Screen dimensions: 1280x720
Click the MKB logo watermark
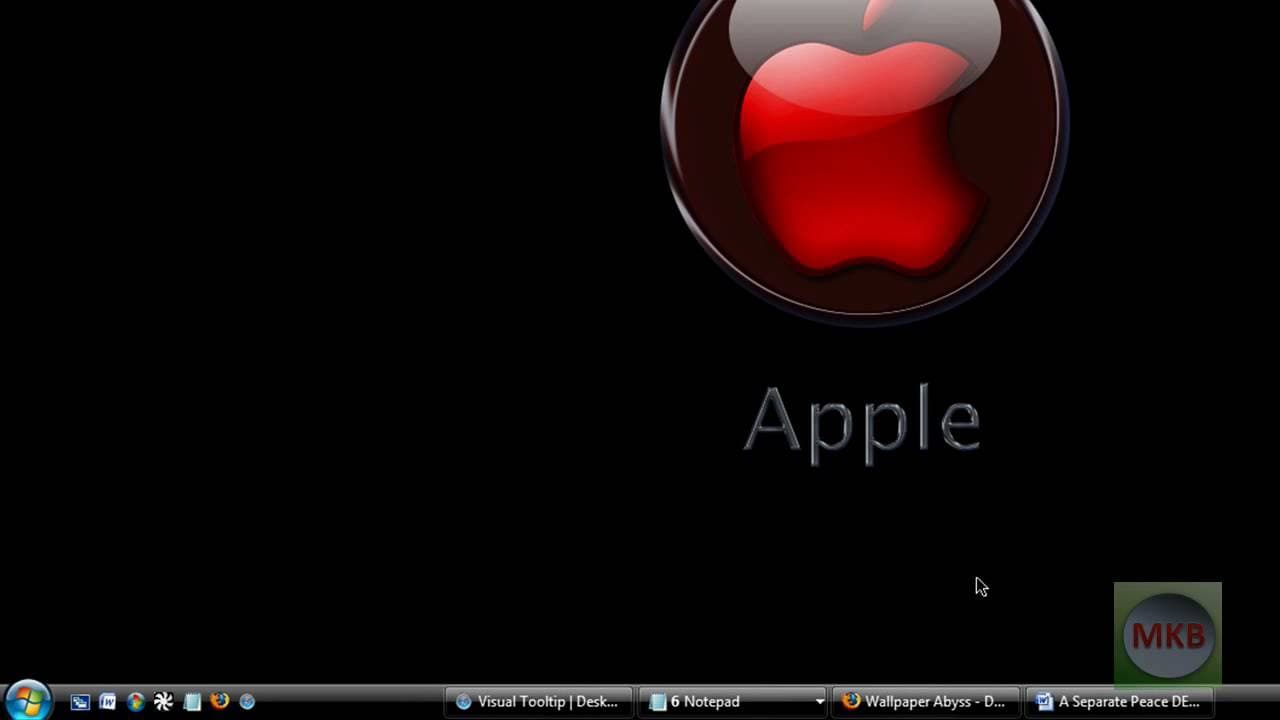(x=1167, y=635)
